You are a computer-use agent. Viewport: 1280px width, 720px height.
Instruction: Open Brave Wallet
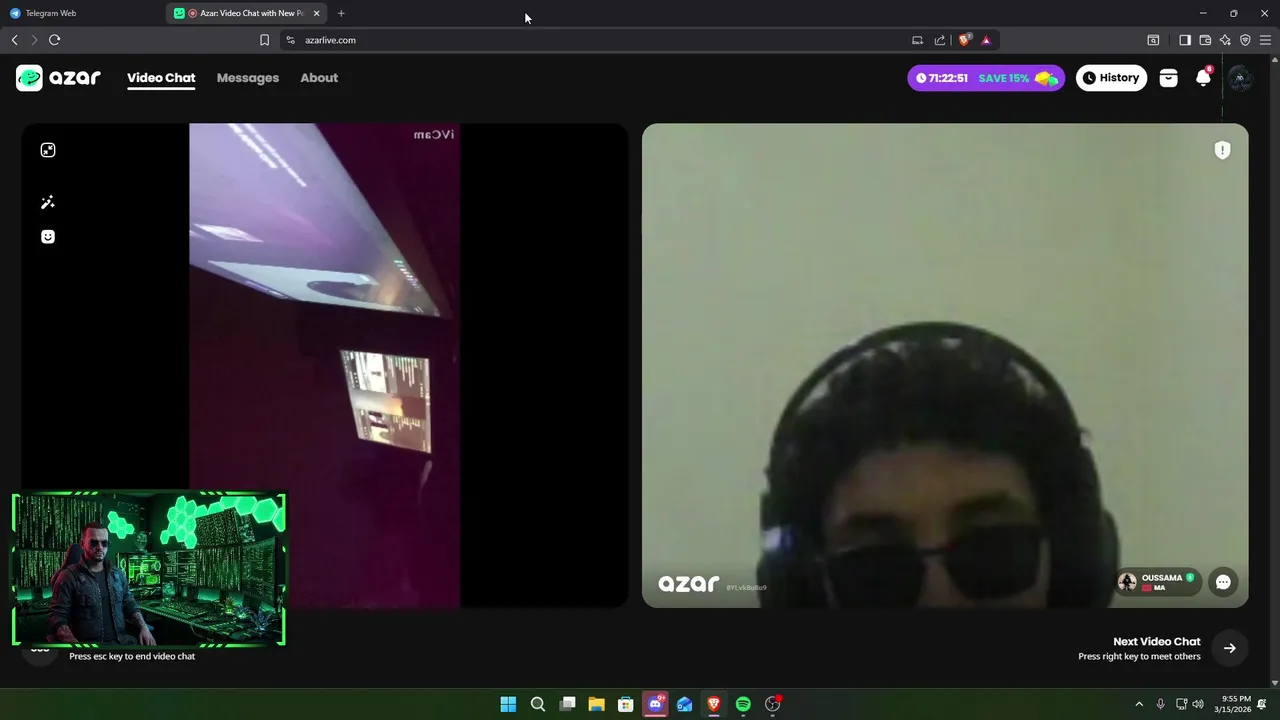[1205, 40]
